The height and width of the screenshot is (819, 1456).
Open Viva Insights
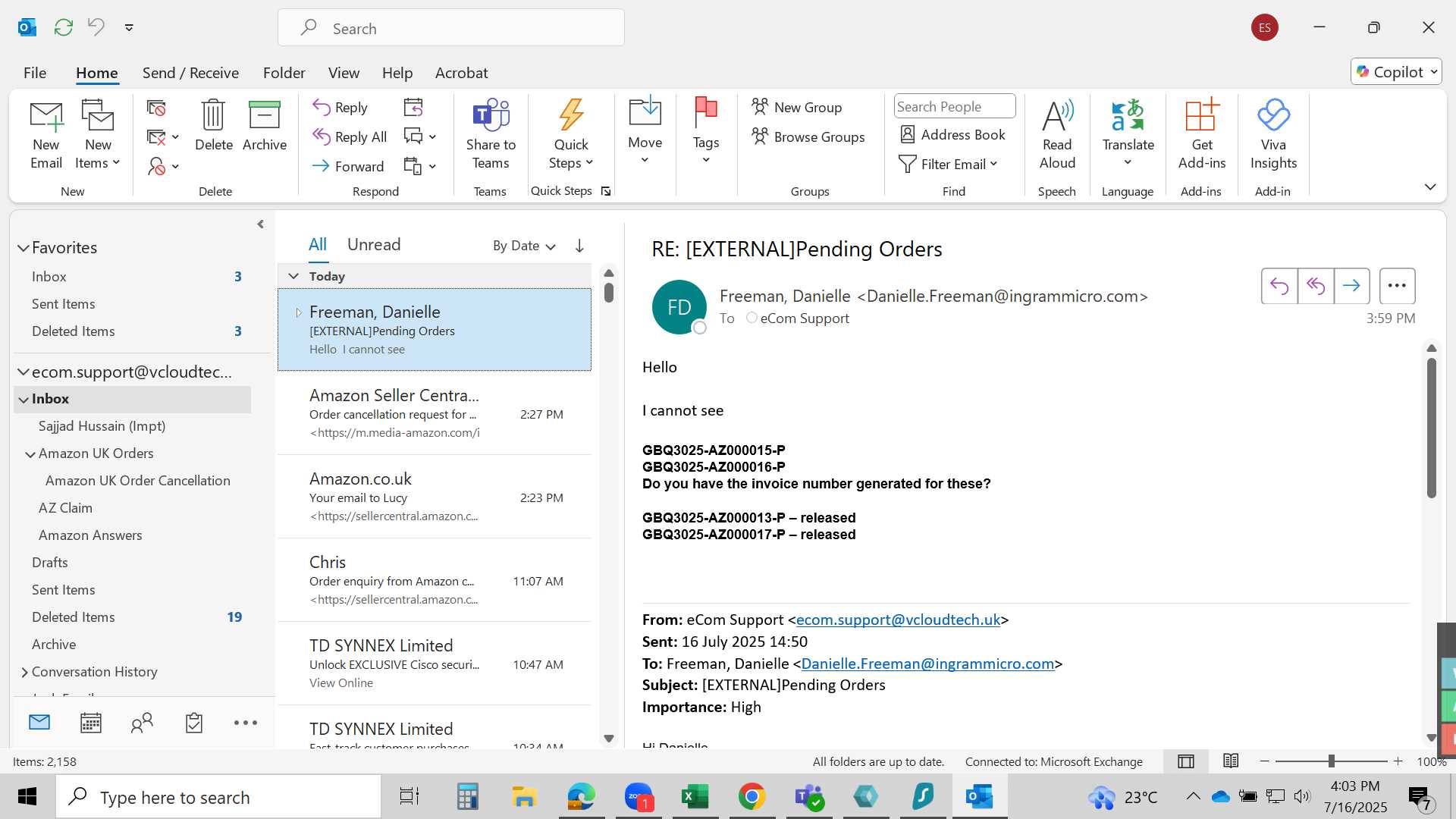tap(1273, 135)
